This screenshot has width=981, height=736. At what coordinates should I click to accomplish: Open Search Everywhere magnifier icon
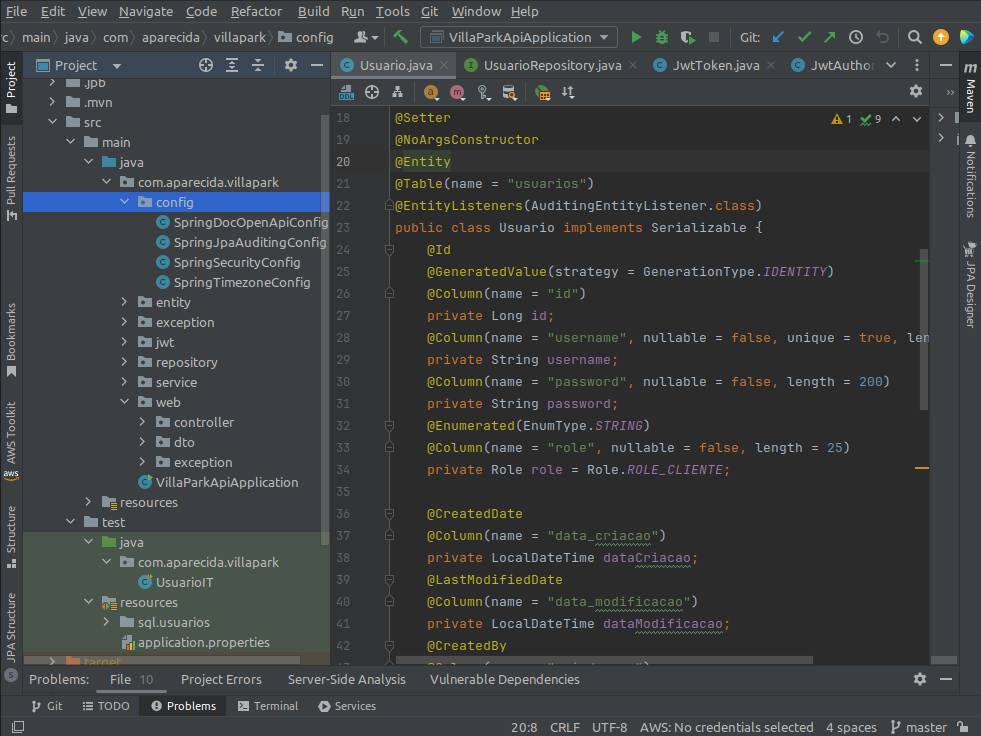point(915,37)
